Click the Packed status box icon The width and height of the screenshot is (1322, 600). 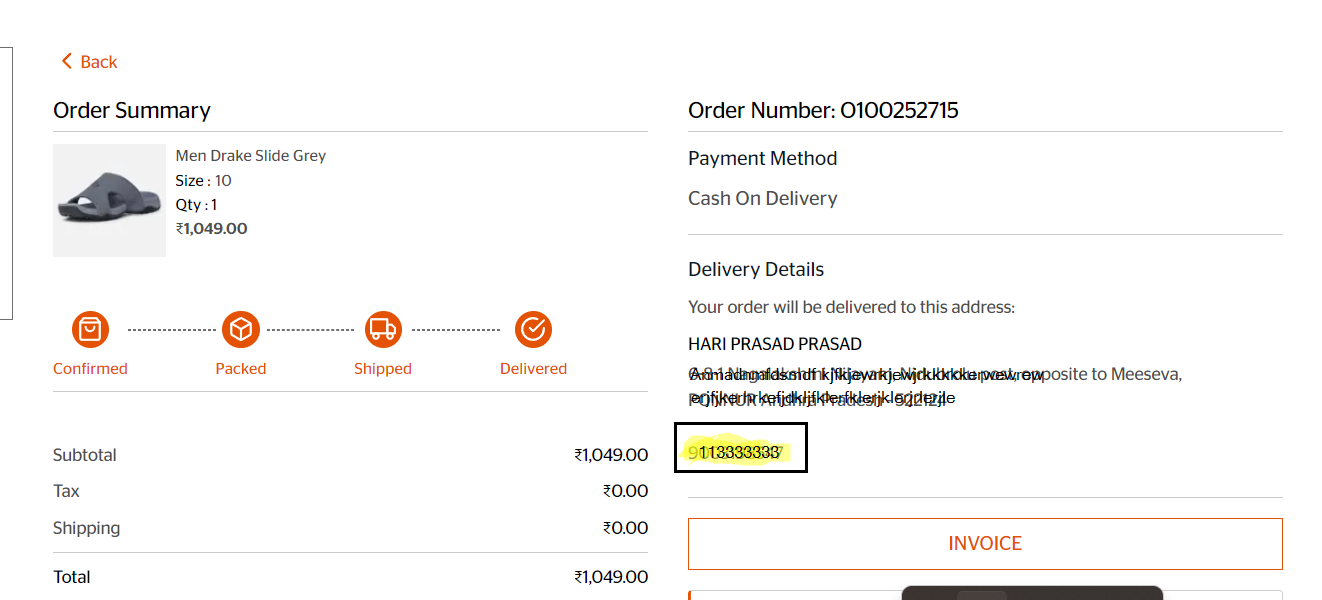[241, 329]
